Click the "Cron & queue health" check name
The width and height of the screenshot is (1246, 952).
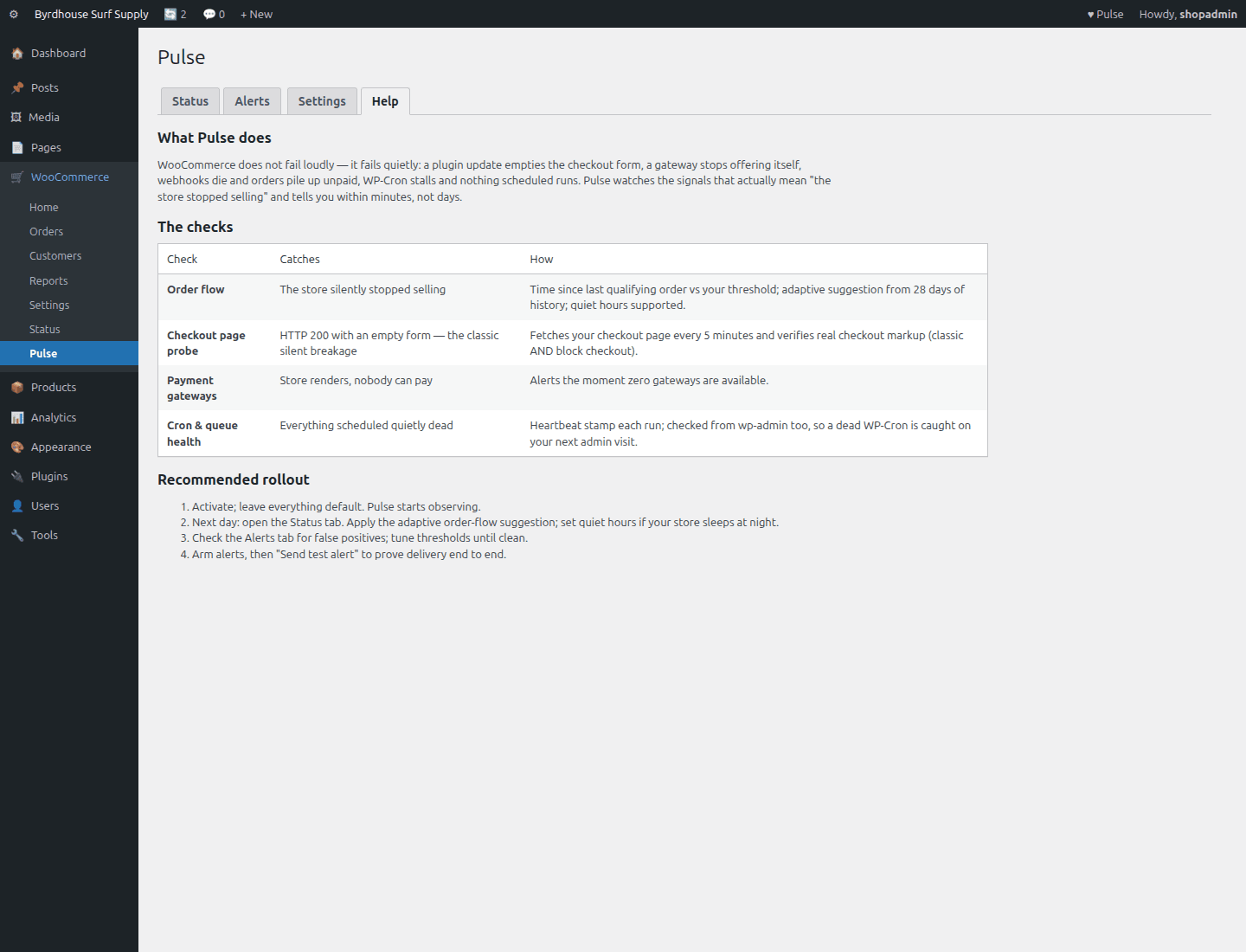202,434
